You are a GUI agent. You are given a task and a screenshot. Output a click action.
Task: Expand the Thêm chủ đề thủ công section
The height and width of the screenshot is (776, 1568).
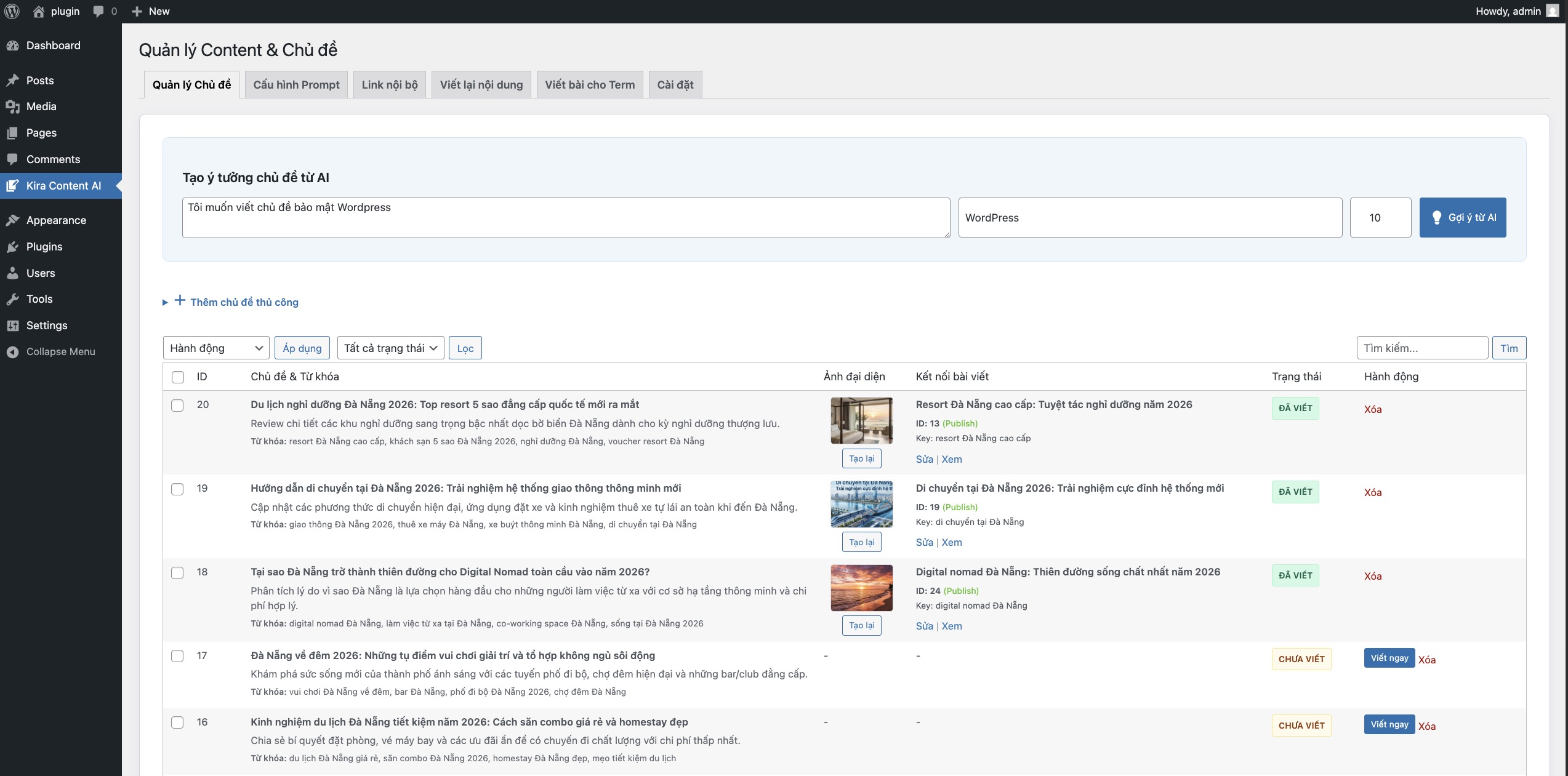pyautogui.click(x=231, y=302)
